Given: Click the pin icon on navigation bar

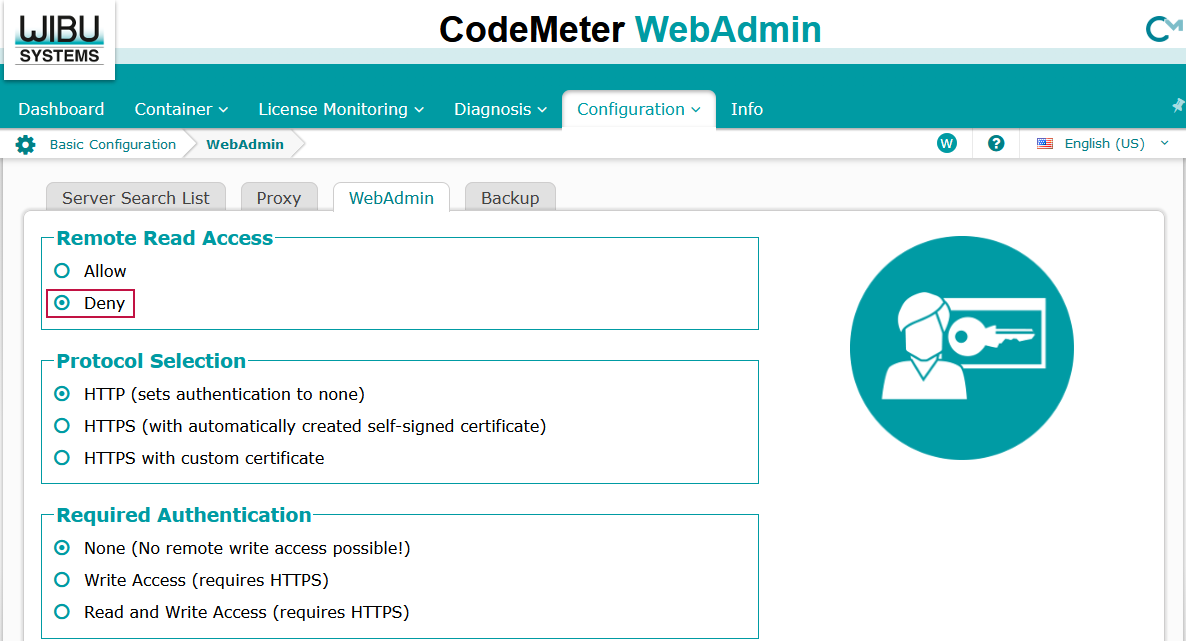Looking at the screenshot, I should pyautogui.click(x=1178, y=106).
